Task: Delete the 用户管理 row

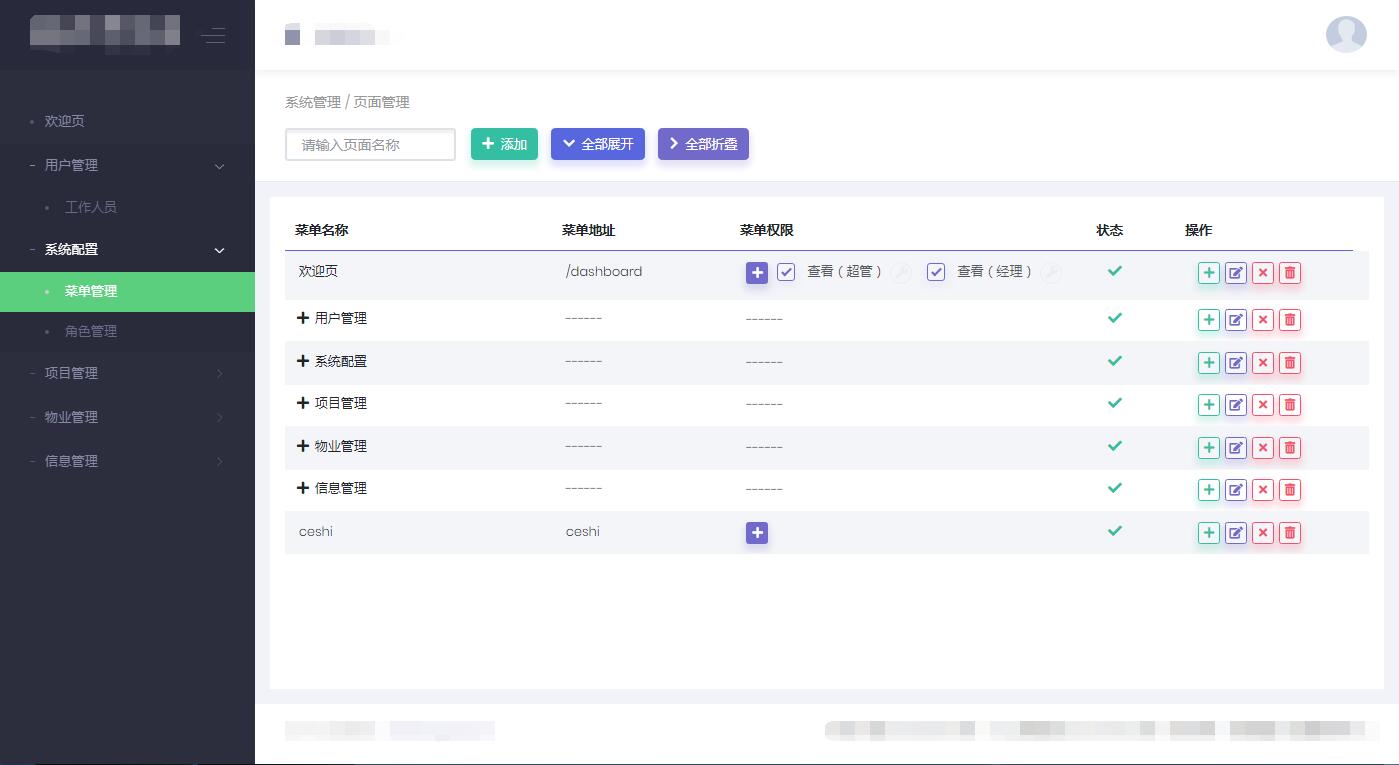Action: click(x=1290, y=320)
